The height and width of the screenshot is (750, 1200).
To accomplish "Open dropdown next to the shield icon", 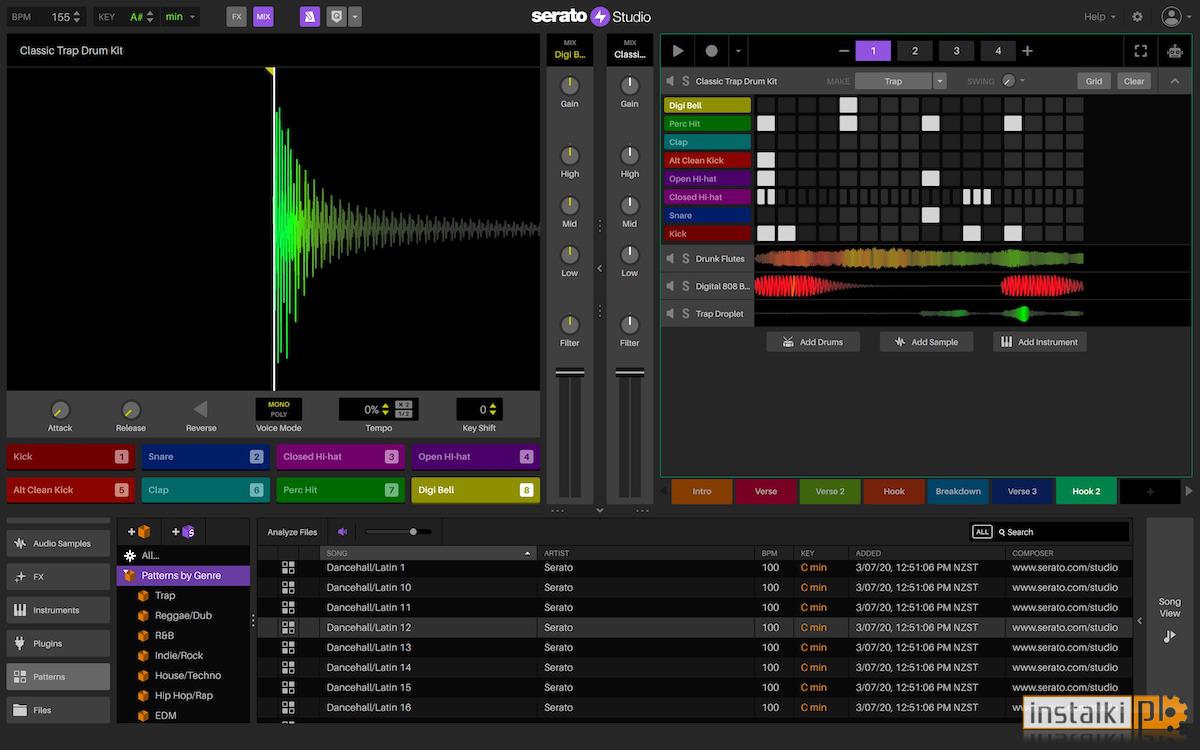I will tap(355, 17).
